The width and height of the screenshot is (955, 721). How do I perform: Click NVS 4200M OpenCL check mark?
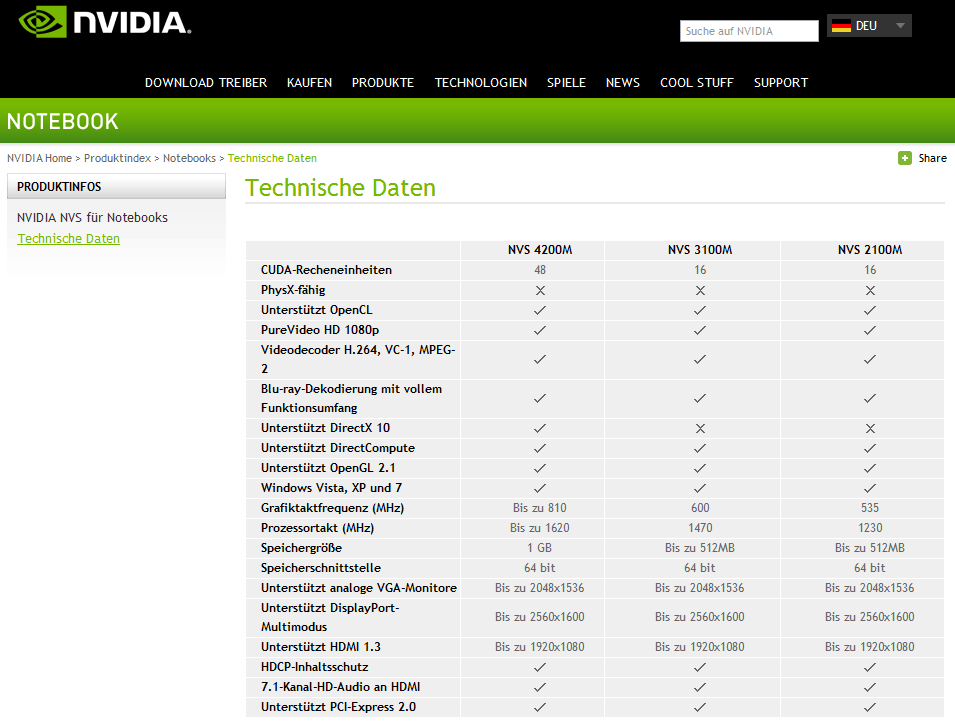tap(540, 311)
